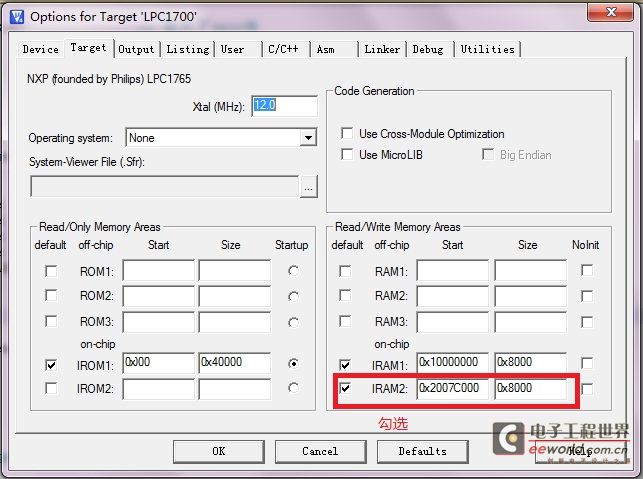This screenshot has width=643, height=479.
Task: Click the RAM2 Start address field
Action: pyautogui.click(x=453, y=296)
